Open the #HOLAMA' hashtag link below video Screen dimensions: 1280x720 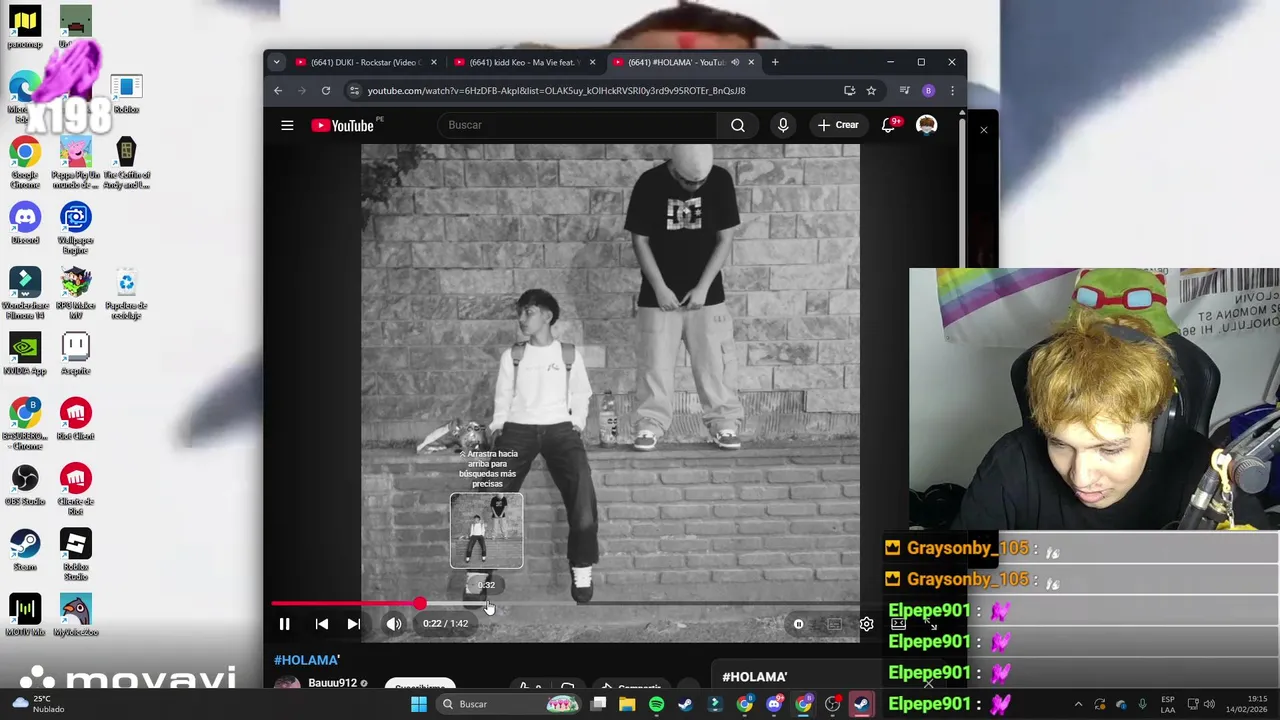click(307, 660)
